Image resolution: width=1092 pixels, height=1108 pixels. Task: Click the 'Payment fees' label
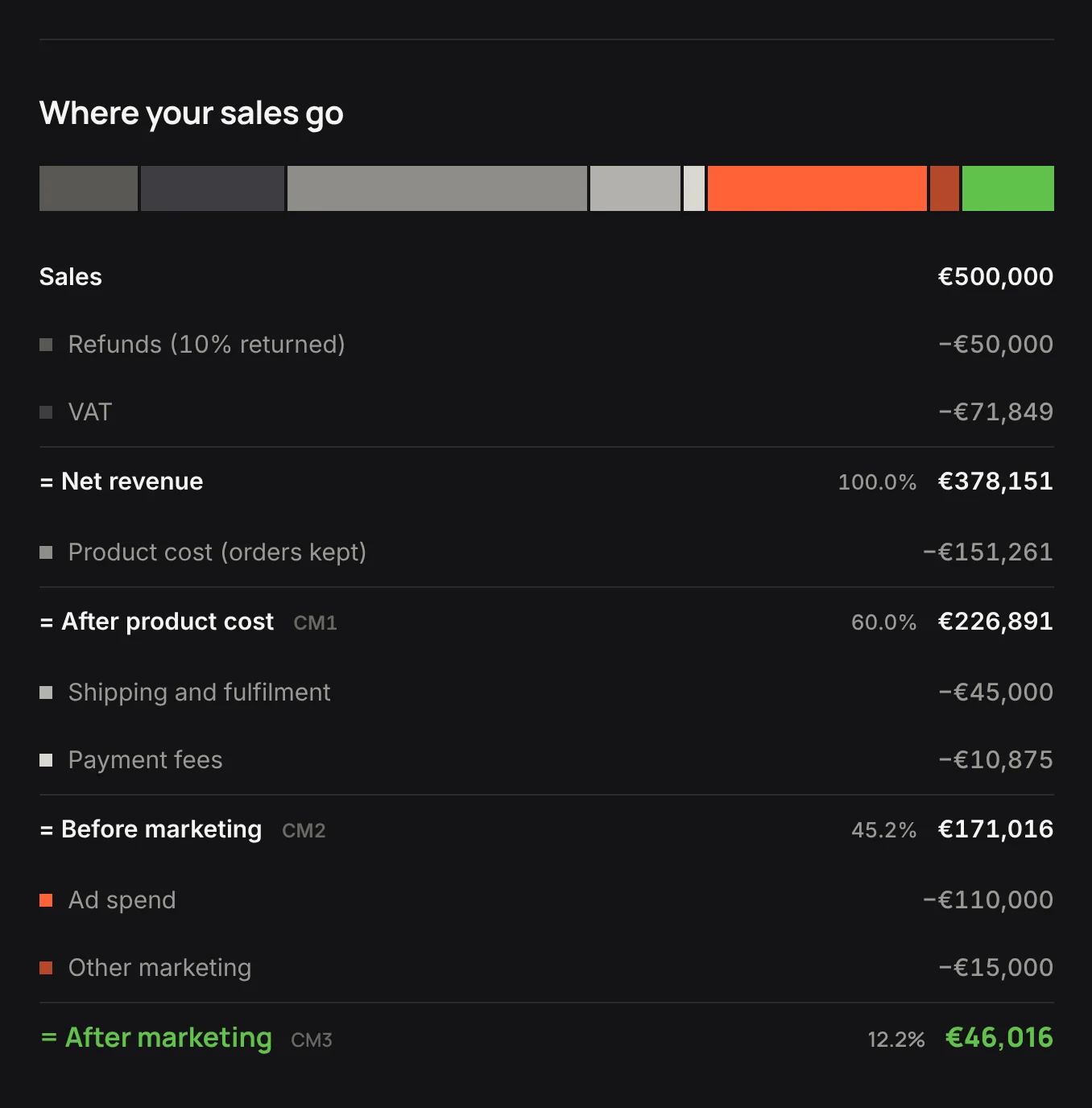pyautogui.click(x=146, y=760)
